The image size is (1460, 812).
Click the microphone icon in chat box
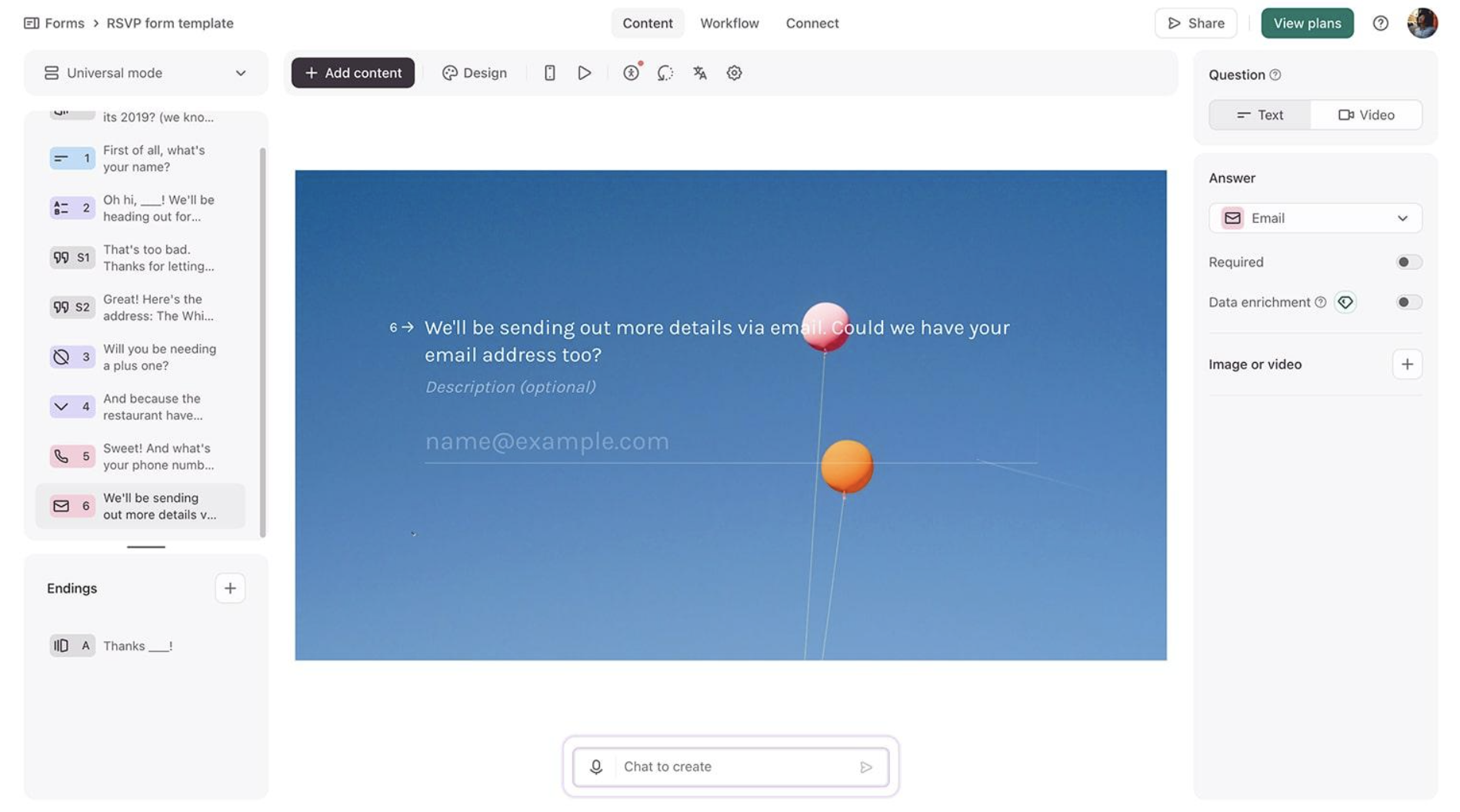point(596,767)
